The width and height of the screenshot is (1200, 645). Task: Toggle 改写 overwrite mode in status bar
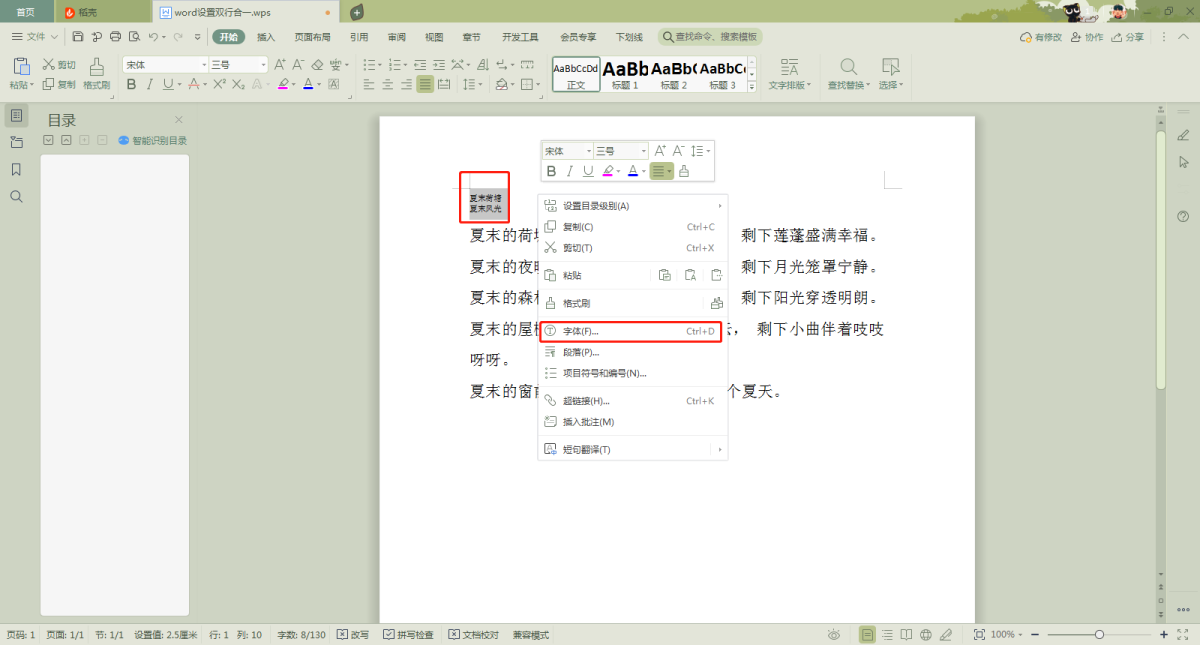pos(353,635)
